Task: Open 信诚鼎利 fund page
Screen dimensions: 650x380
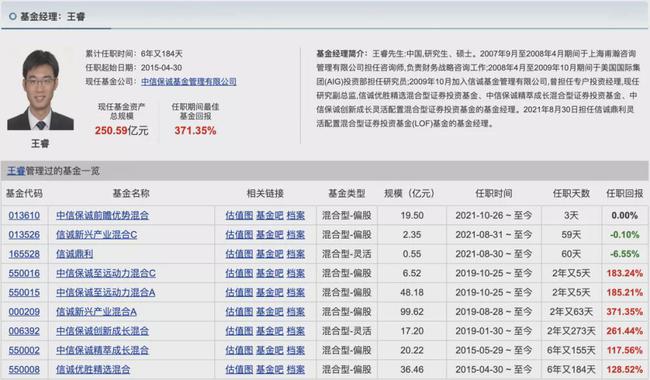Action: 75,254
